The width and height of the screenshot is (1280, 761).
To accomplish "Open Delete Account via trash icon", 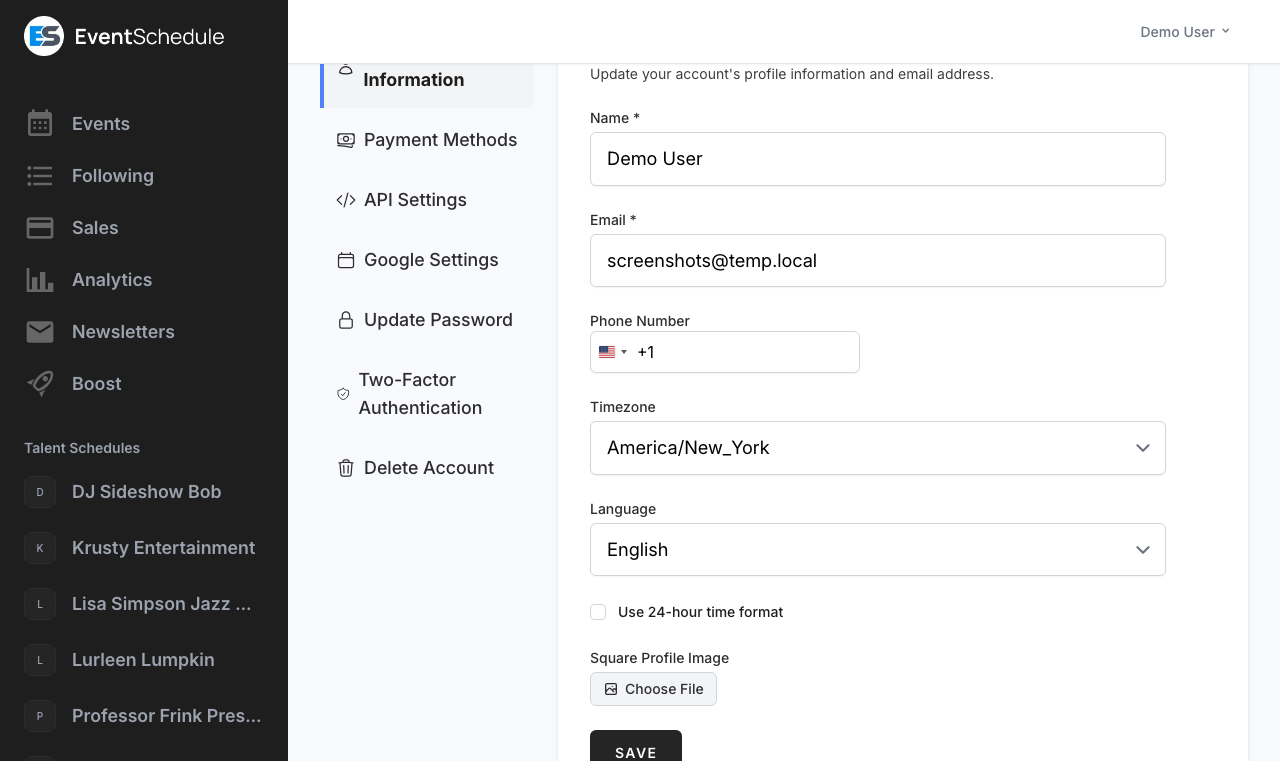I will [x=346, y=468].
